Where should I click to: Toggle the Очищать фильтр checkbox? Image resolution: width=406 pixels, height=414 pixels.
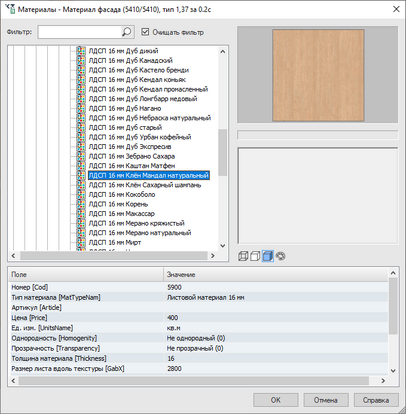pos(145,32)
